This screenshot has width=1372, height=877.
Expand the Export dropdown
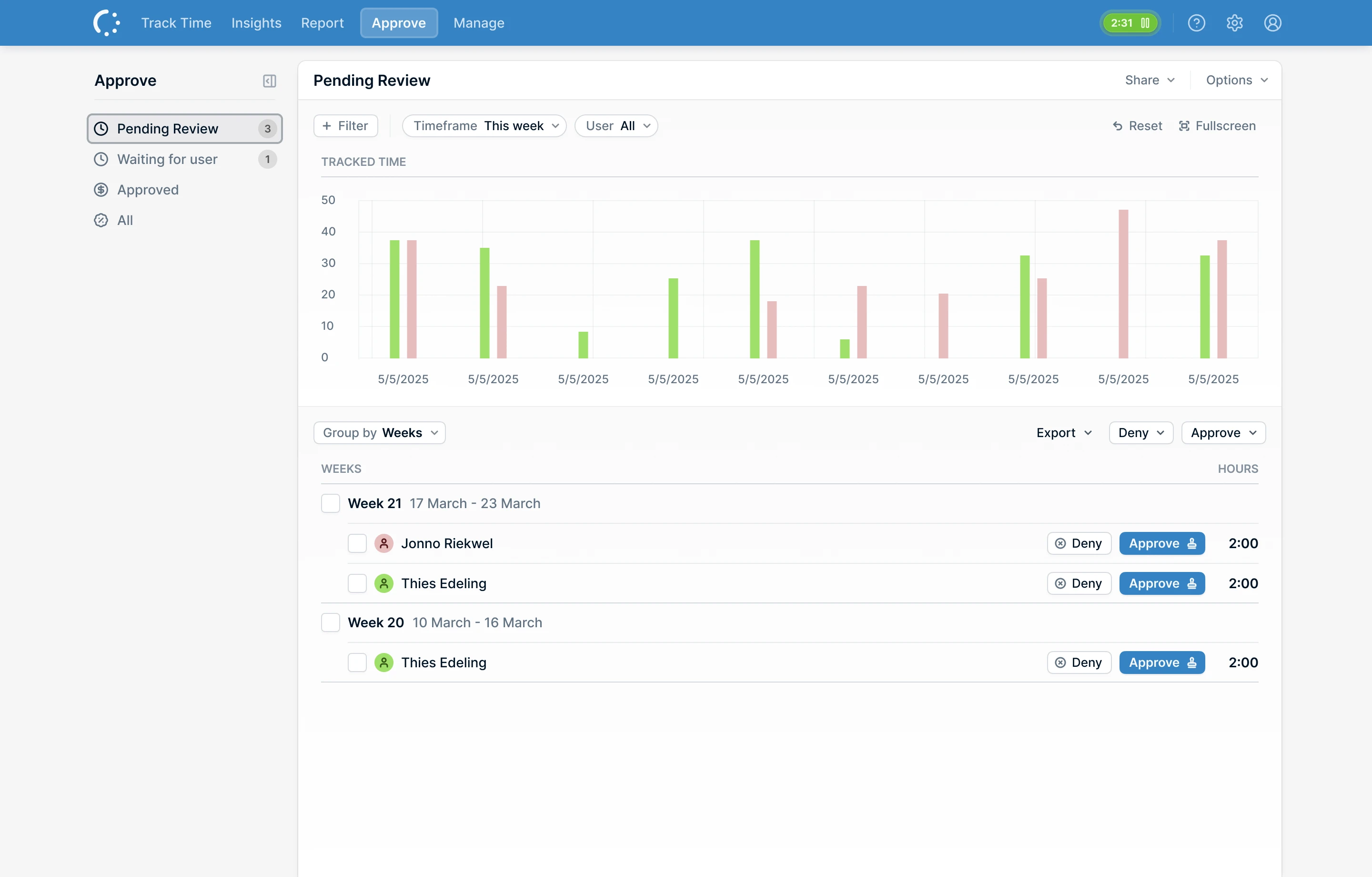pyautogui.click(x=1064, y=433)
